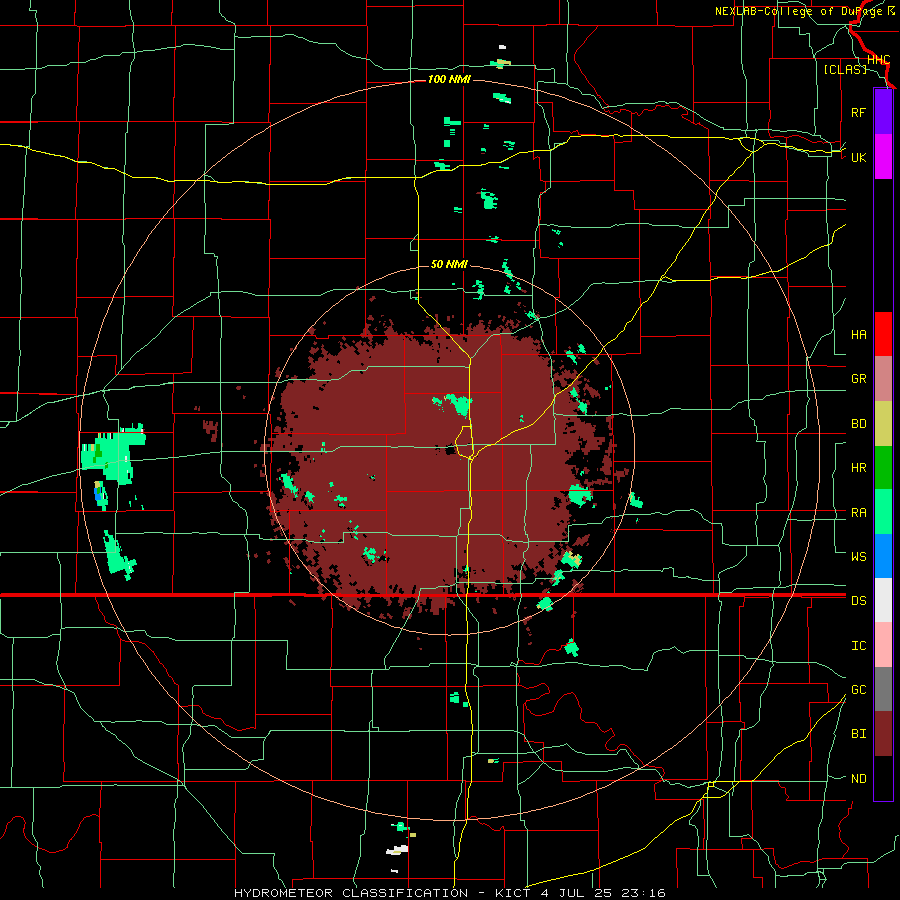The image size is (900, 900).
Task: Click the RF legend label
Action: coord(858,112)
